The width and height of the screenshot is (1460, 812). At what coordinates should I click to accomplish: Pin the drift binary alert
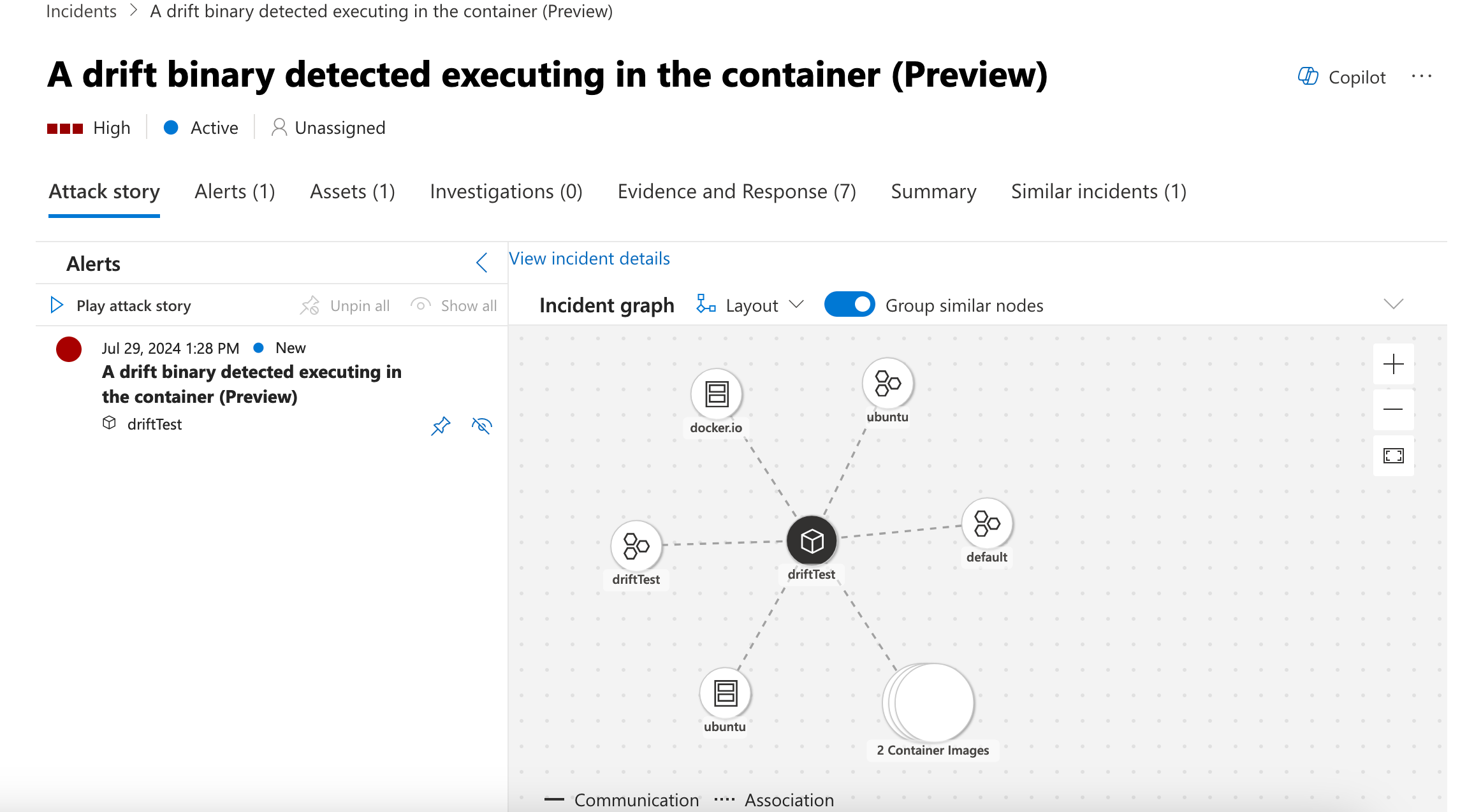pos(441,426)
